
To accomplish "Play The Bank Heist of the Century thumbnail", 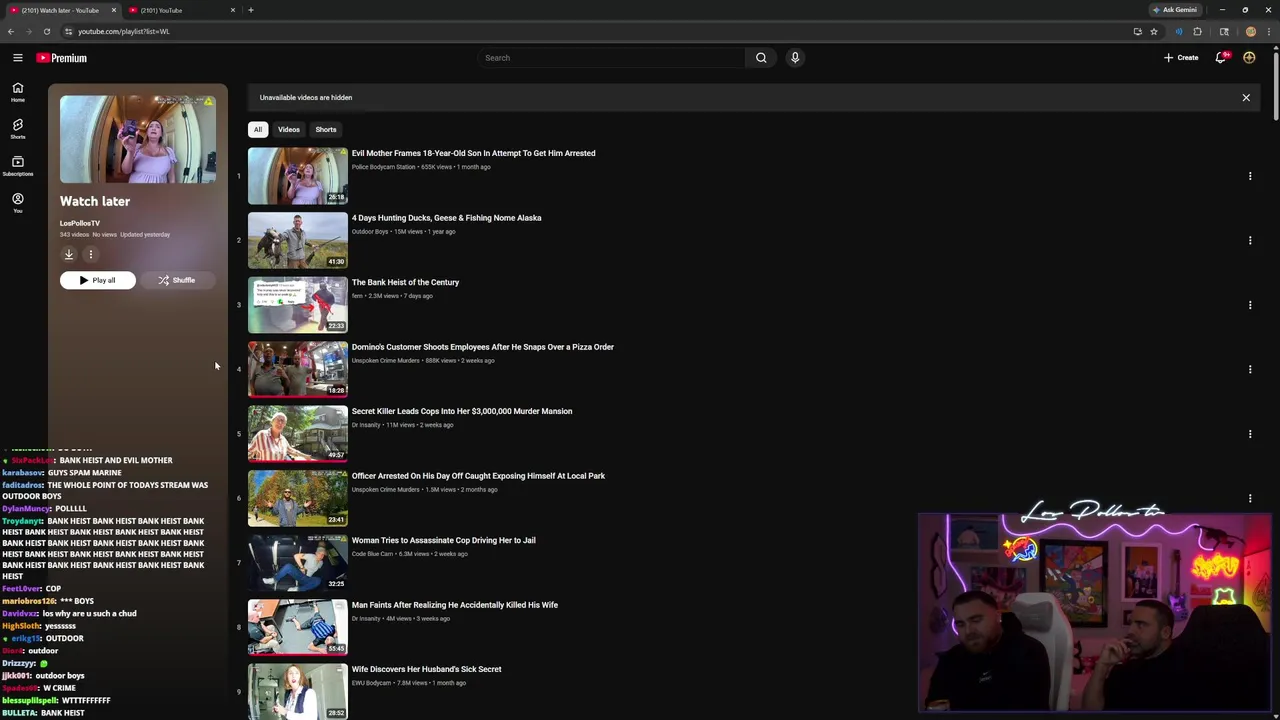I will (x=298, y=305).
